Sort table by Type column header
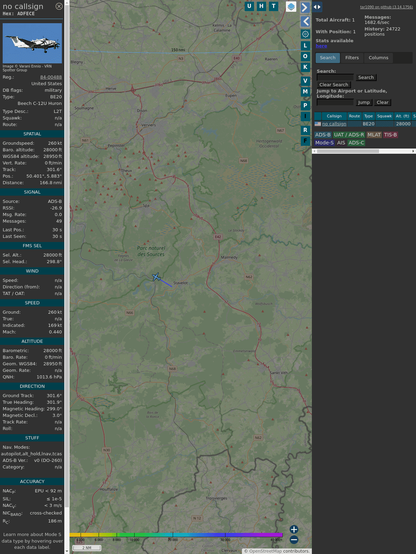 pyautogui.click(x=369, y=116)
